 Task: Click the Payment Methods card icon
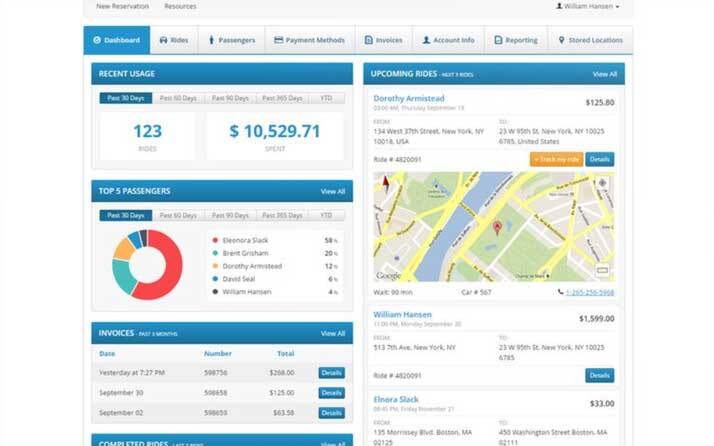click(278, 41)
